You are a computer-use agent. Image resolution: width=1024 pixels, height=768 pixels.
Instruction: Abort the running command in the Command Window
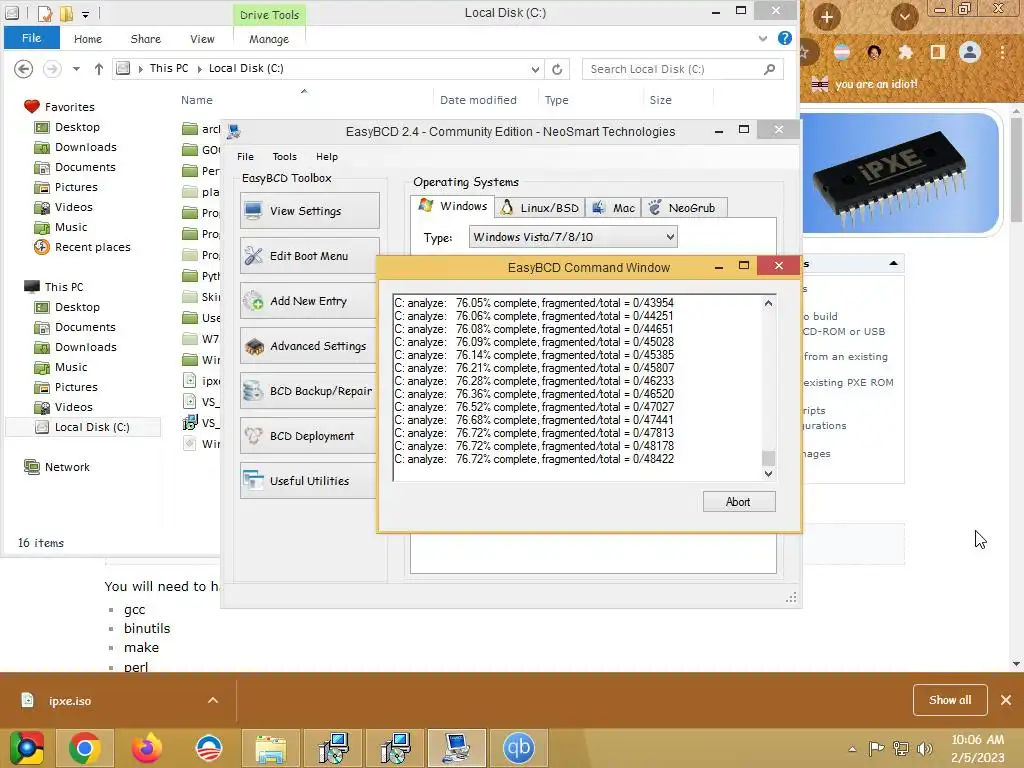[739, 502]
